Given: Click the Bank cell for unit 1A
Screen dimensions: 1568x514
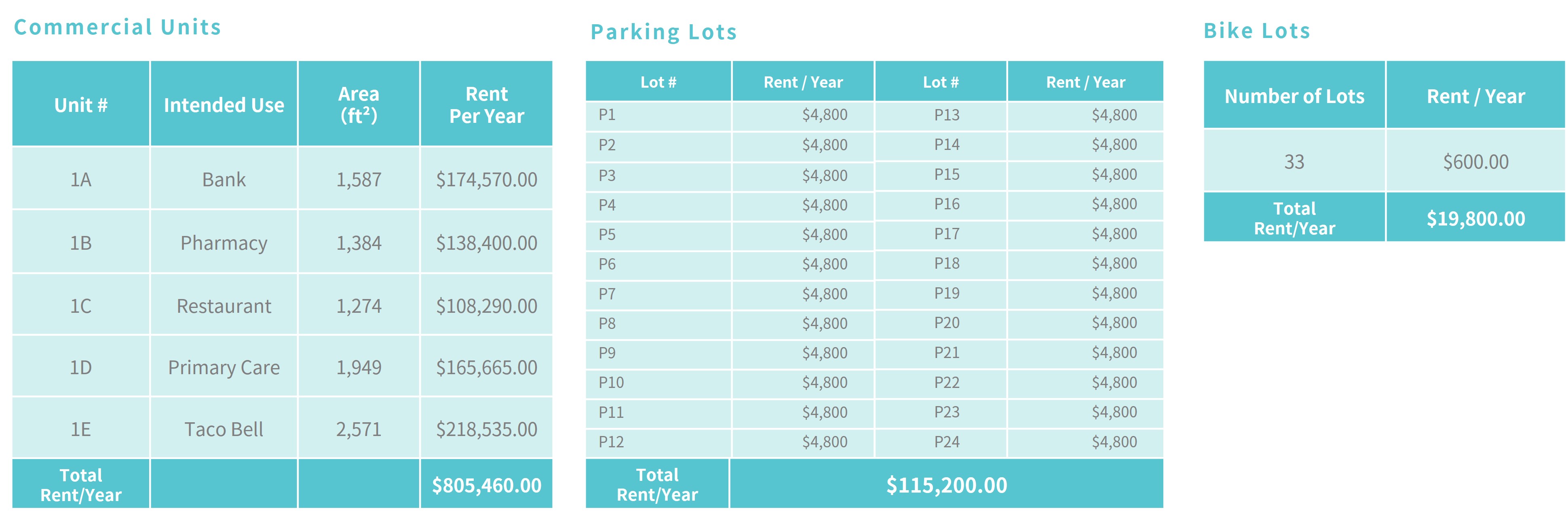Looking at the screenshot, I should tap(224, 179).
